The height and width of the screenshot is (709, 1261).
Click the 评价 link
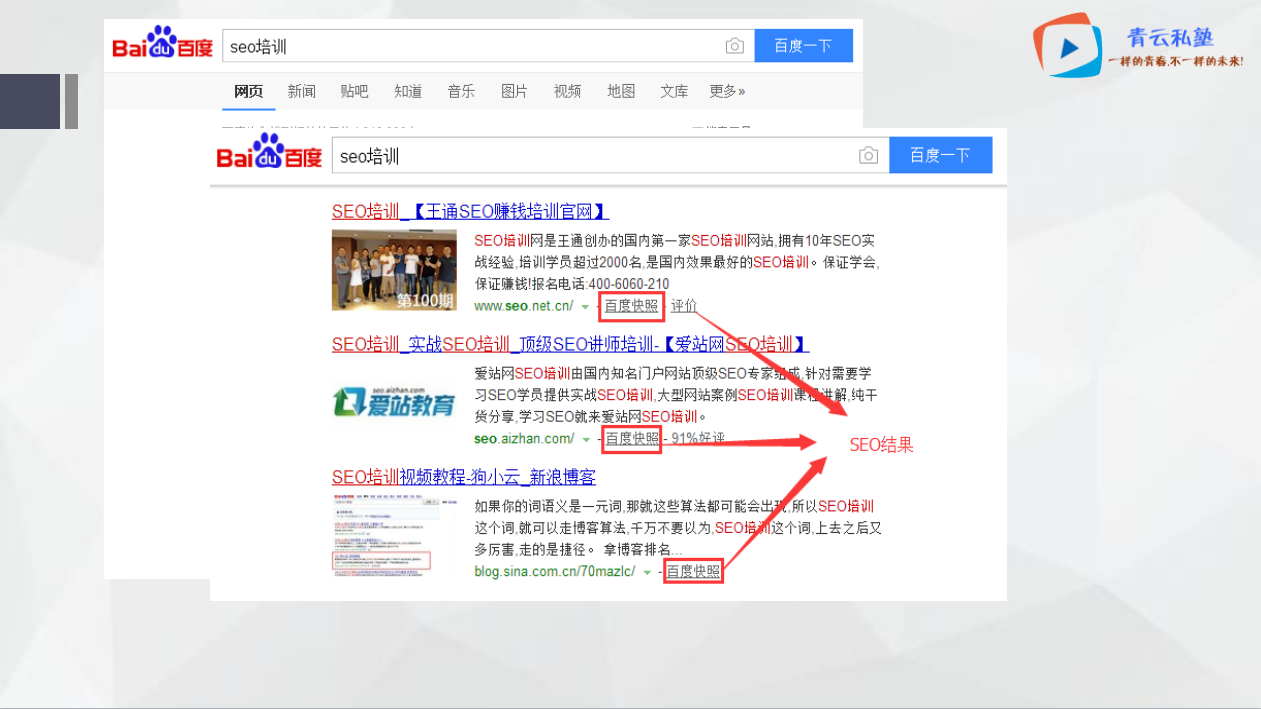pyautogui.click(x=684, y=306)
